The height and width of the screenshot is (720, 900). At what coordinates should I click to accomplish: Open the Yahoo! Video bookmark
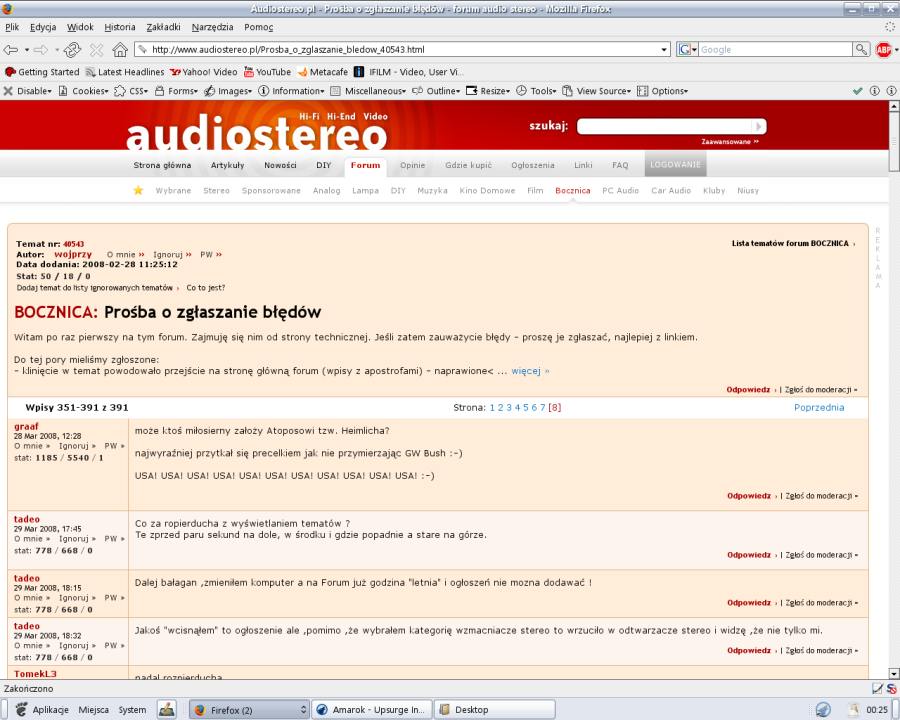click(203, 72)
